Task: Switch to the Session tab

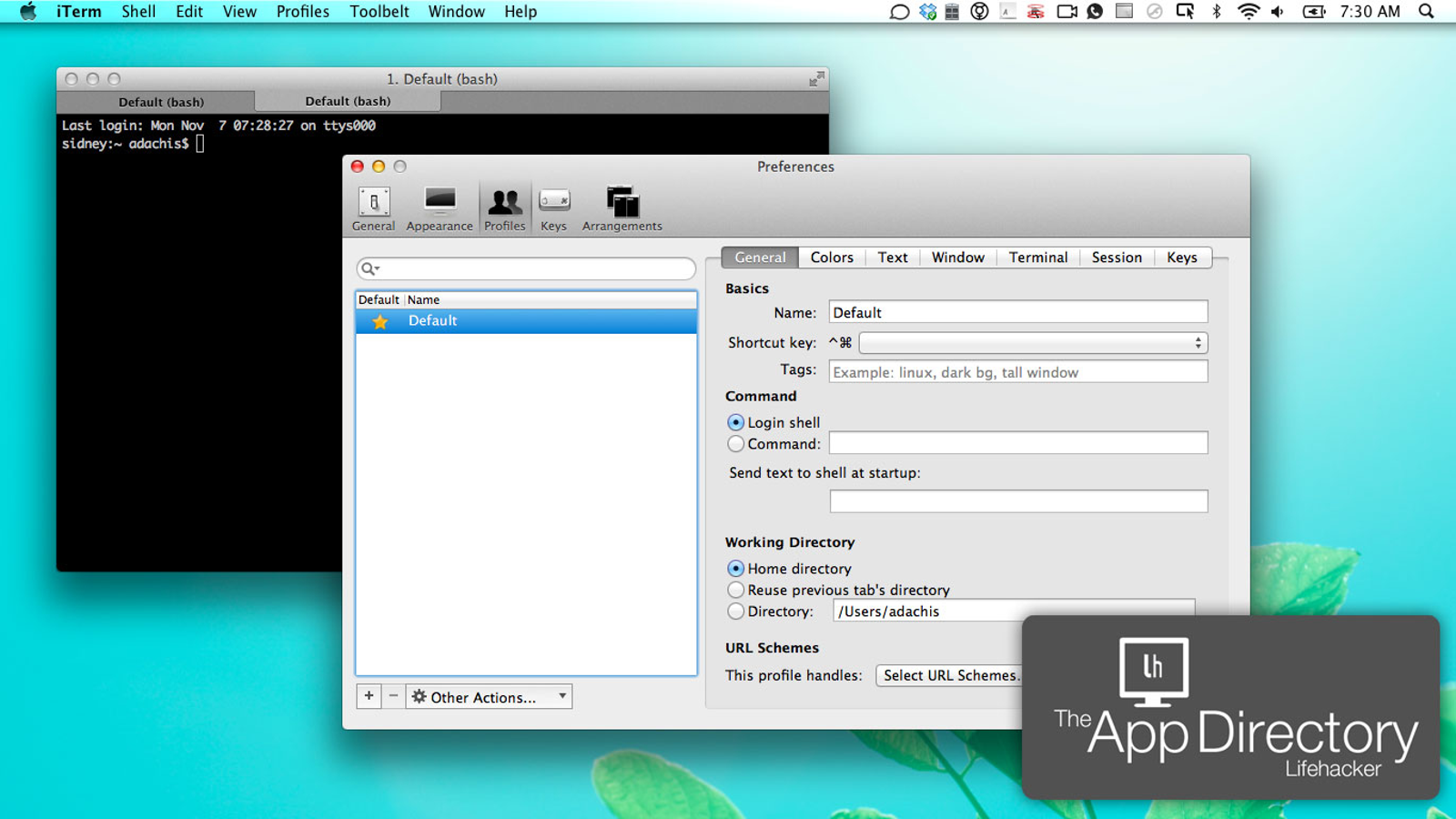Action: coord(1117,258)
